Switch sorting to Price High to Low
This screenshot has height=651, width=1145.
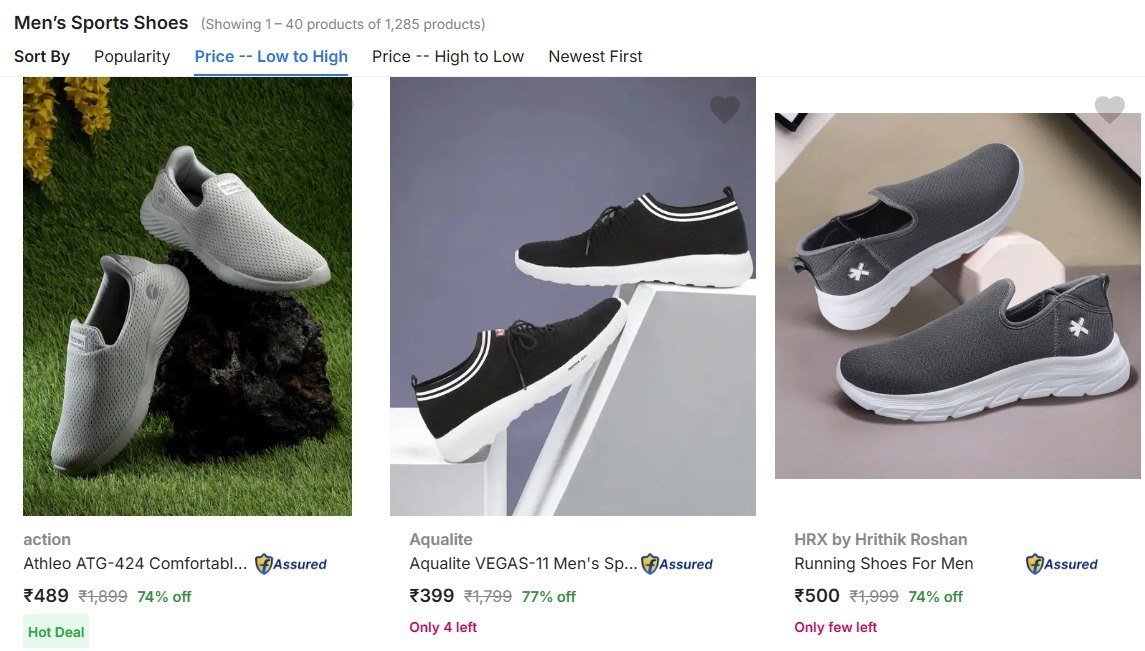point(447,56)
